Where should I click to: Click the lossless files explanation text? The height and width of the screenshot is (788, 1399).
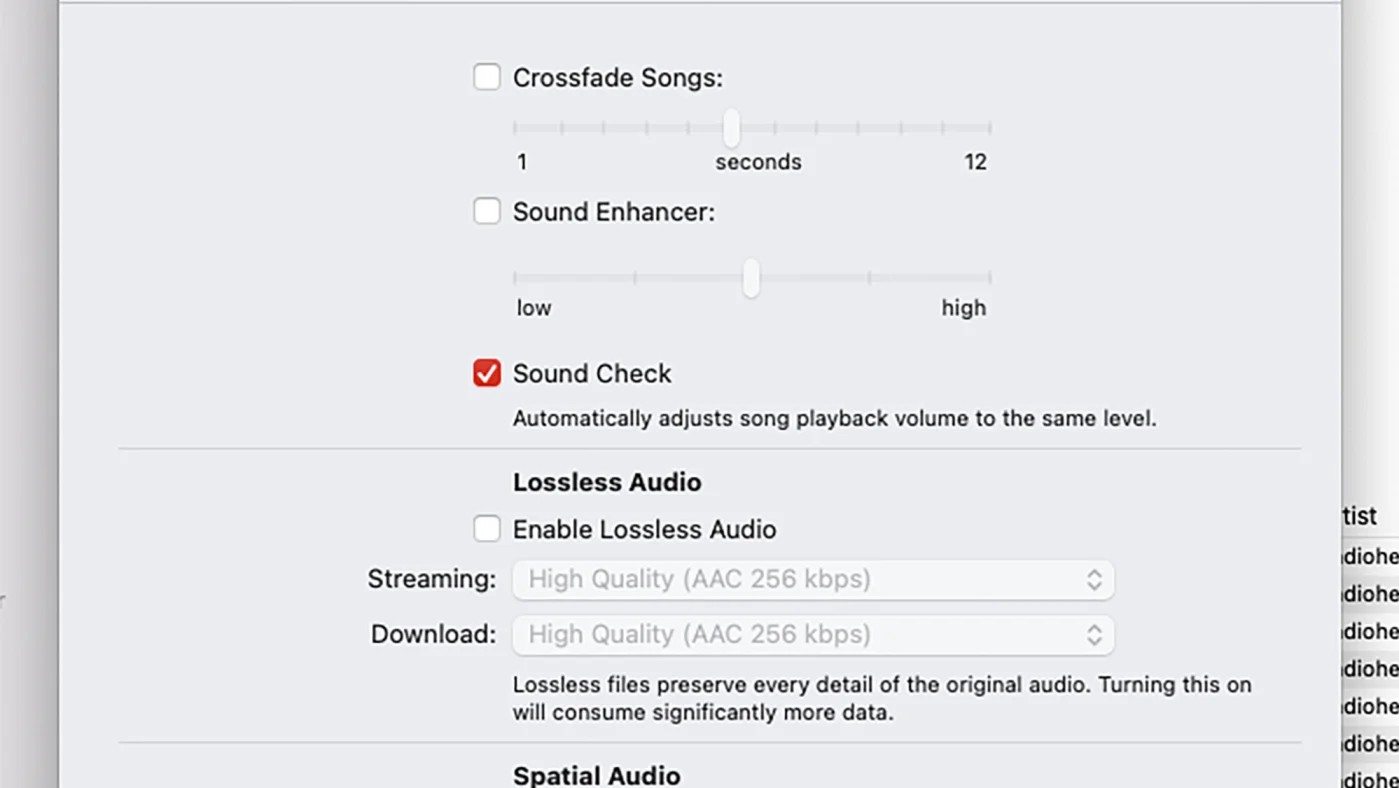click(881, 699)
